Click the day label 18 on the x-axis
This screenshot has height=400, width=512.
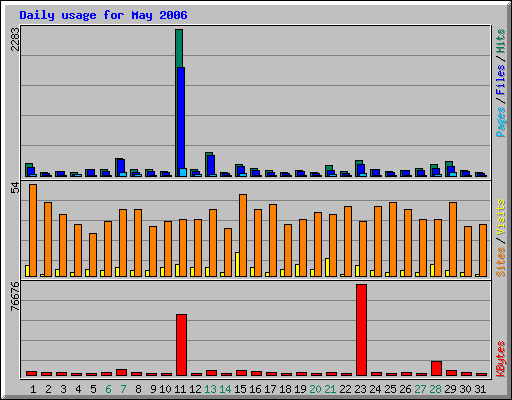285,389
